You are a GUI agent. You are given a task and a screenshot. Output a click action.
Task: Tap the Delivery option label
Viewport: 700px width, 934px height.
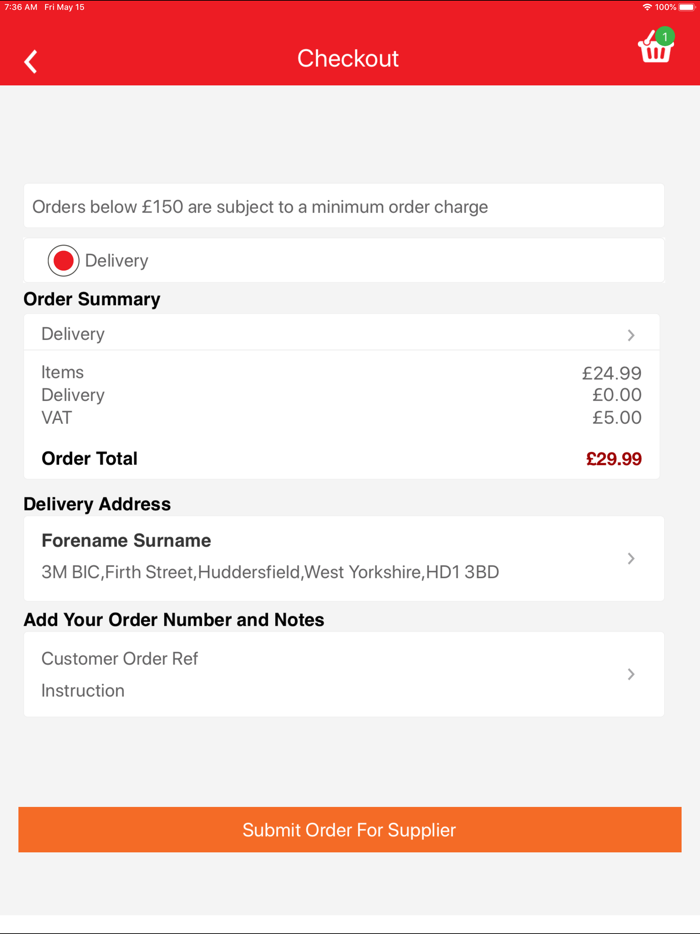117,261
